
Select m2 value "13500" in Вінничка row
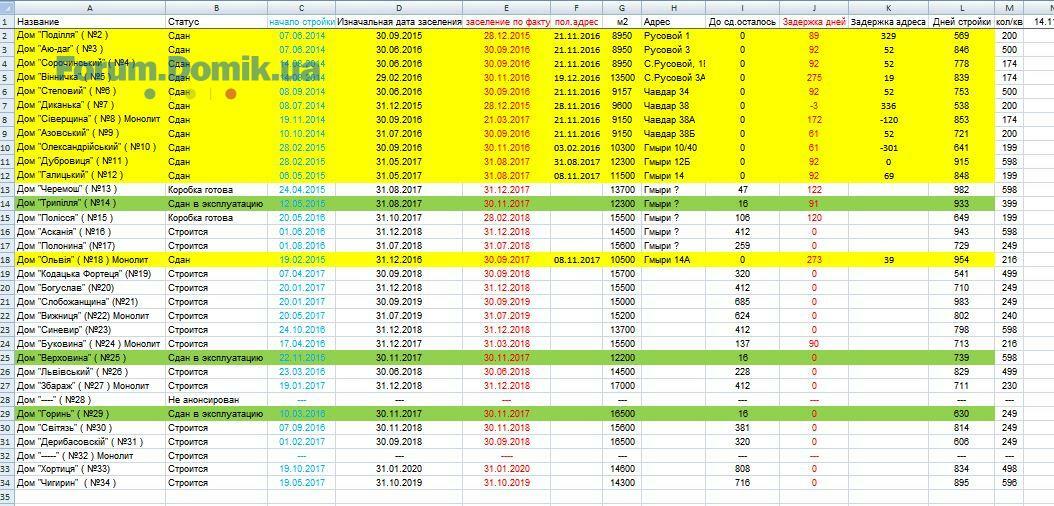tap(622, 77)
